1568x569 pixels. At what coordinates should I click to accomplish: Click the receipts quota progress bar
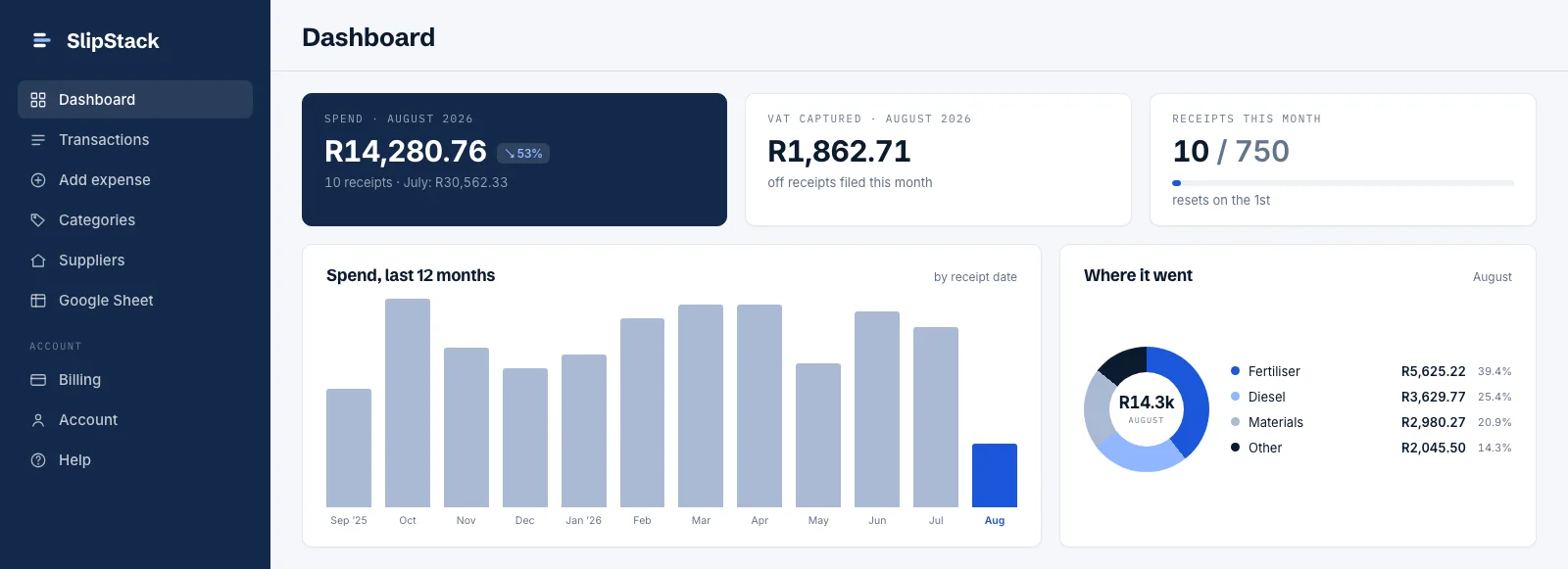point(1343,183)
